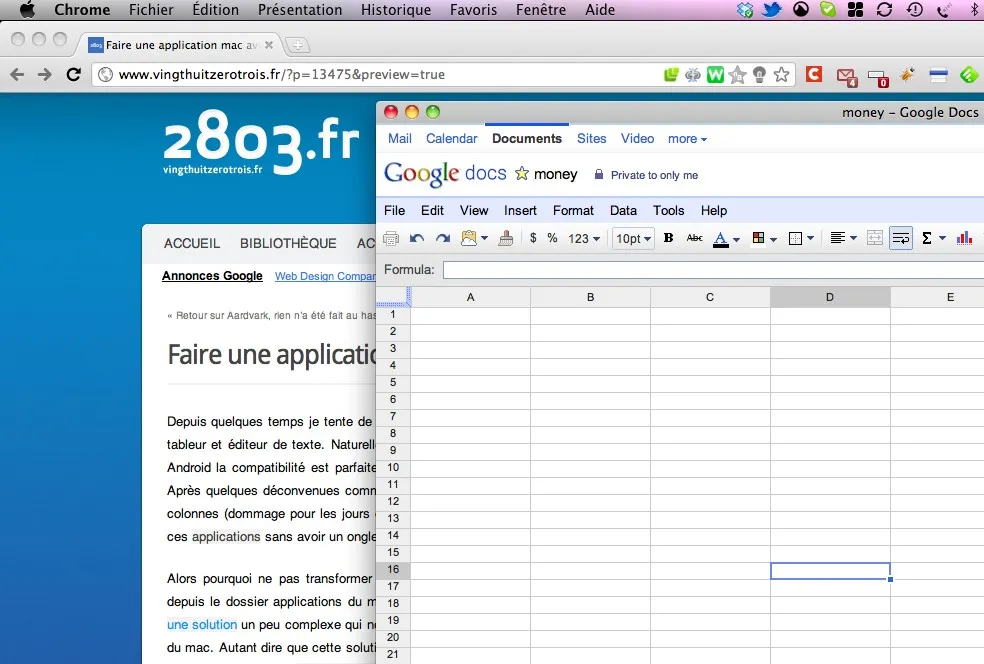The width and height of the screenshot is (984, 664).
Task: Click ACCUEIL in the 2803.fr navigation
Action: [x=192, y=243]
